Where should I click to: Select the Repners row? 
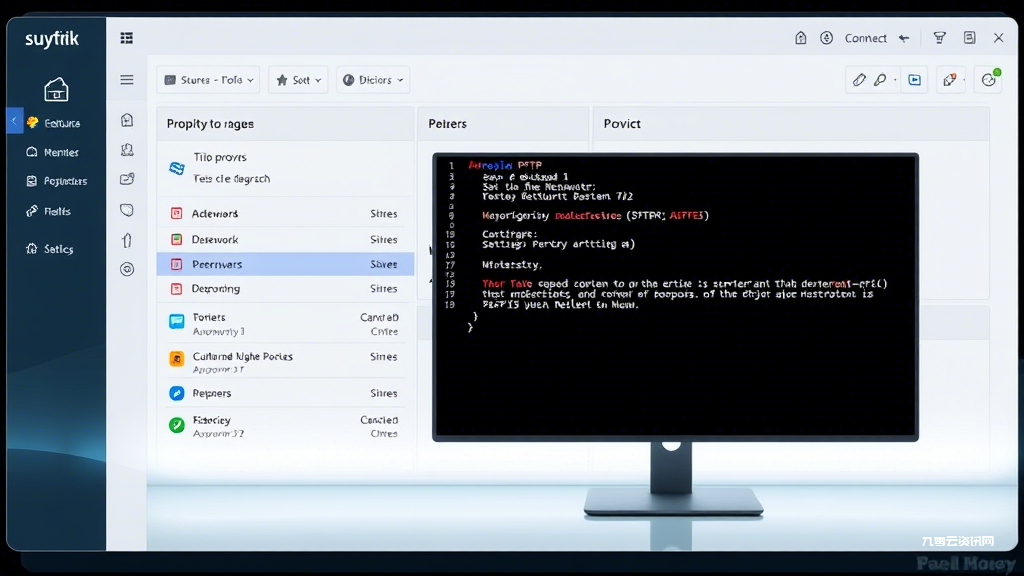coord(285,393)
